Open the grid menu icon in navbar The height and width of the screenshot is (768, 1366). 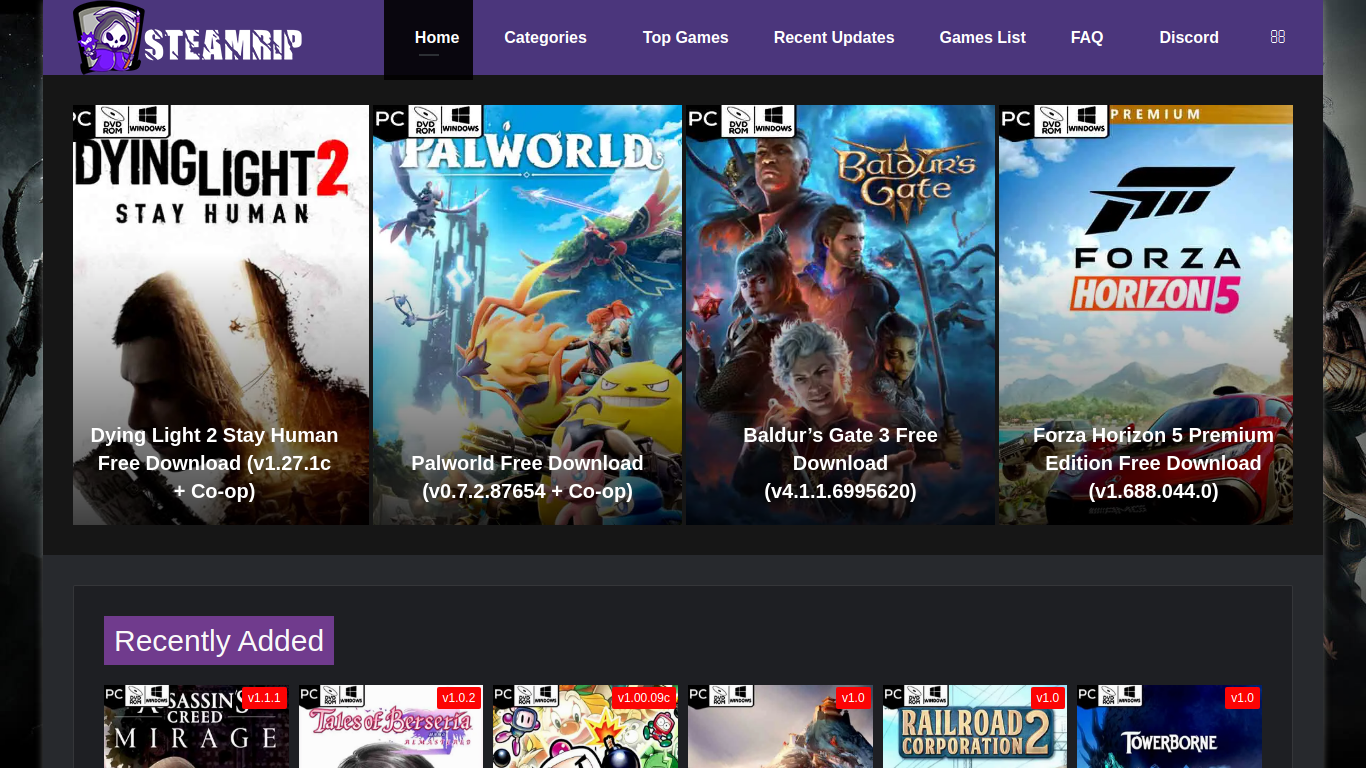click(1277, 37)
